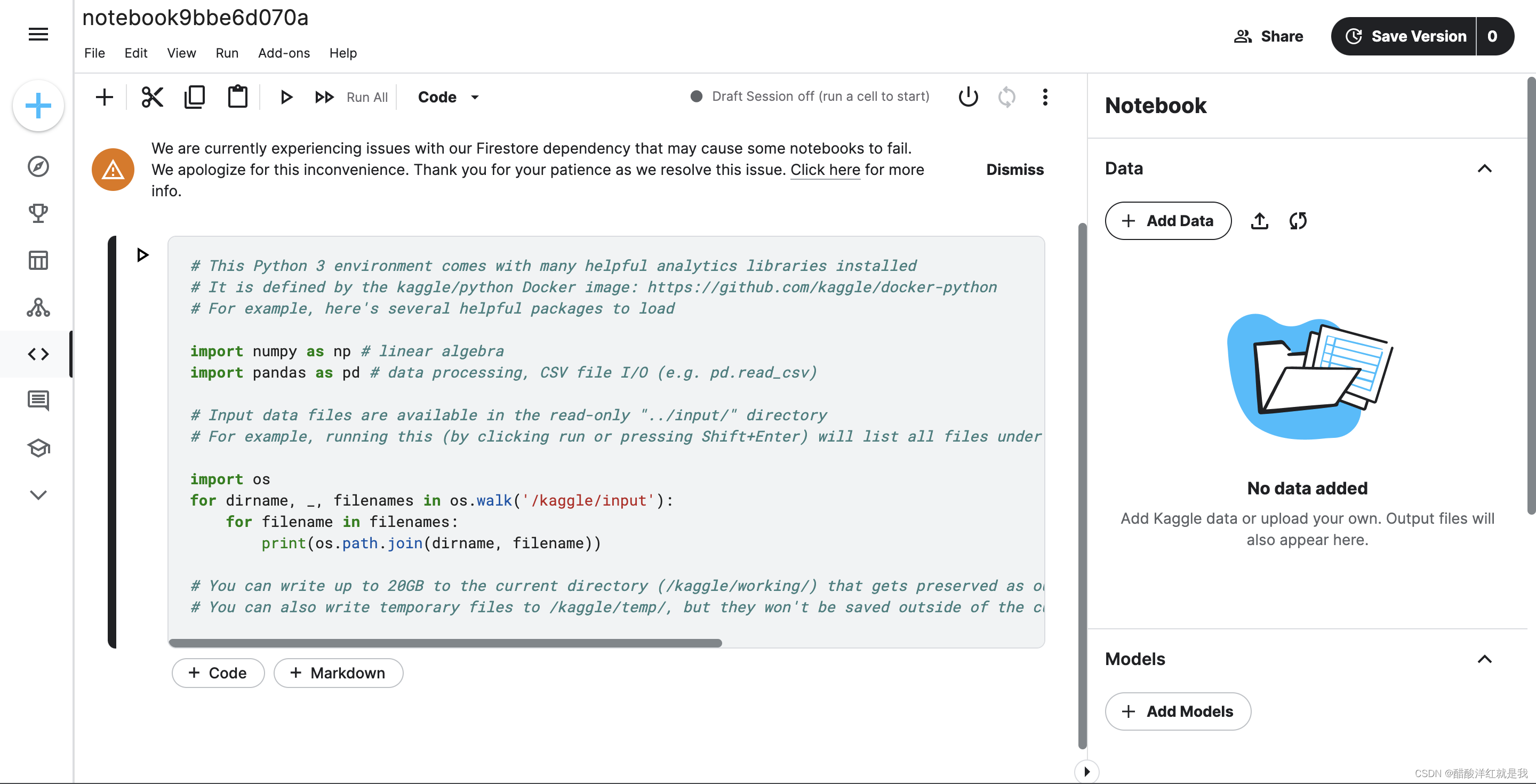Collapse the Data section chevron
The height and width of the screenshot is (784, 1536).
(x=1484, y=169)
